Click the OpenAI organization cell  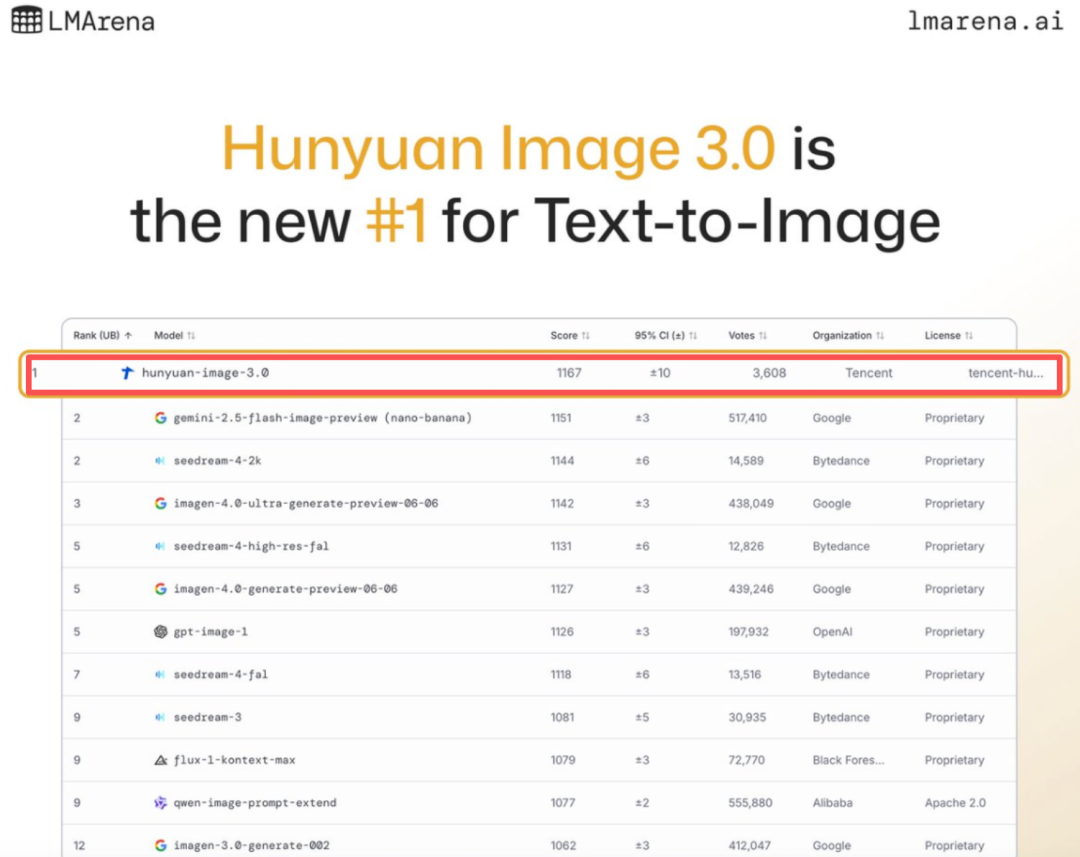tap(832, 632)
